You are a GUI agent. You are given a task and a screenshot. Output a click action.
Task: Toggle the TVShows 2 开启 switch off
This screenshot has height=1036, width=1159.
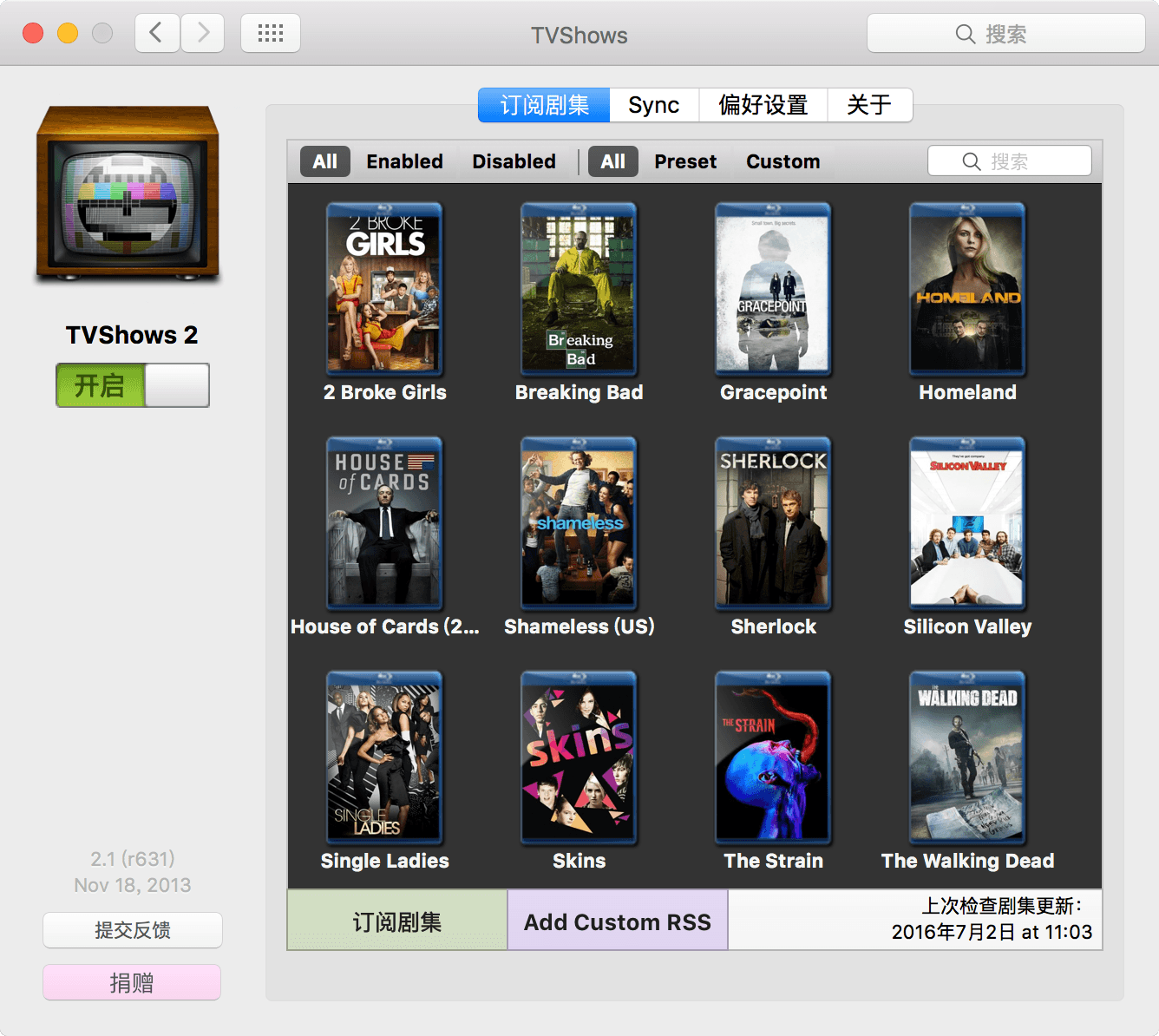click(x=133, y=385)
